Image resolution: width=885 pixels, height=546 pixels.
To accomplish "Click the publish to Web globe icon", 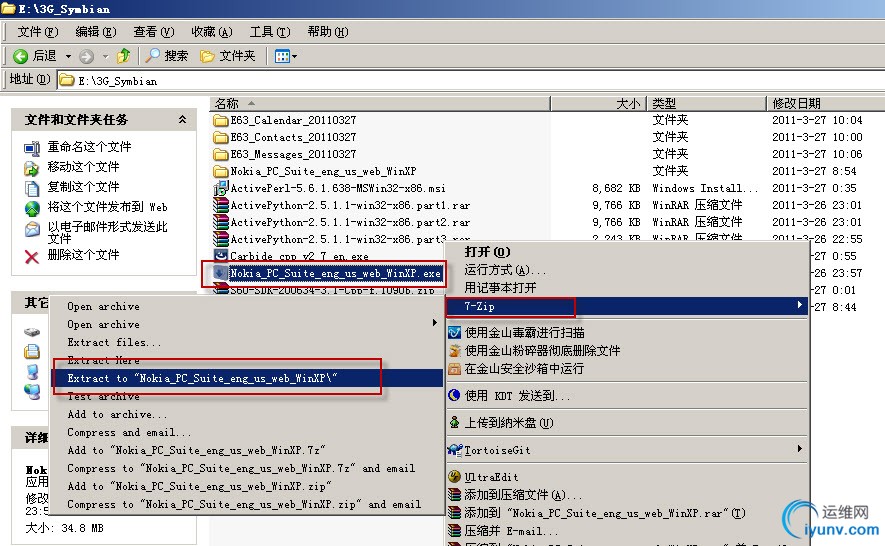I will tap(32, 208).
